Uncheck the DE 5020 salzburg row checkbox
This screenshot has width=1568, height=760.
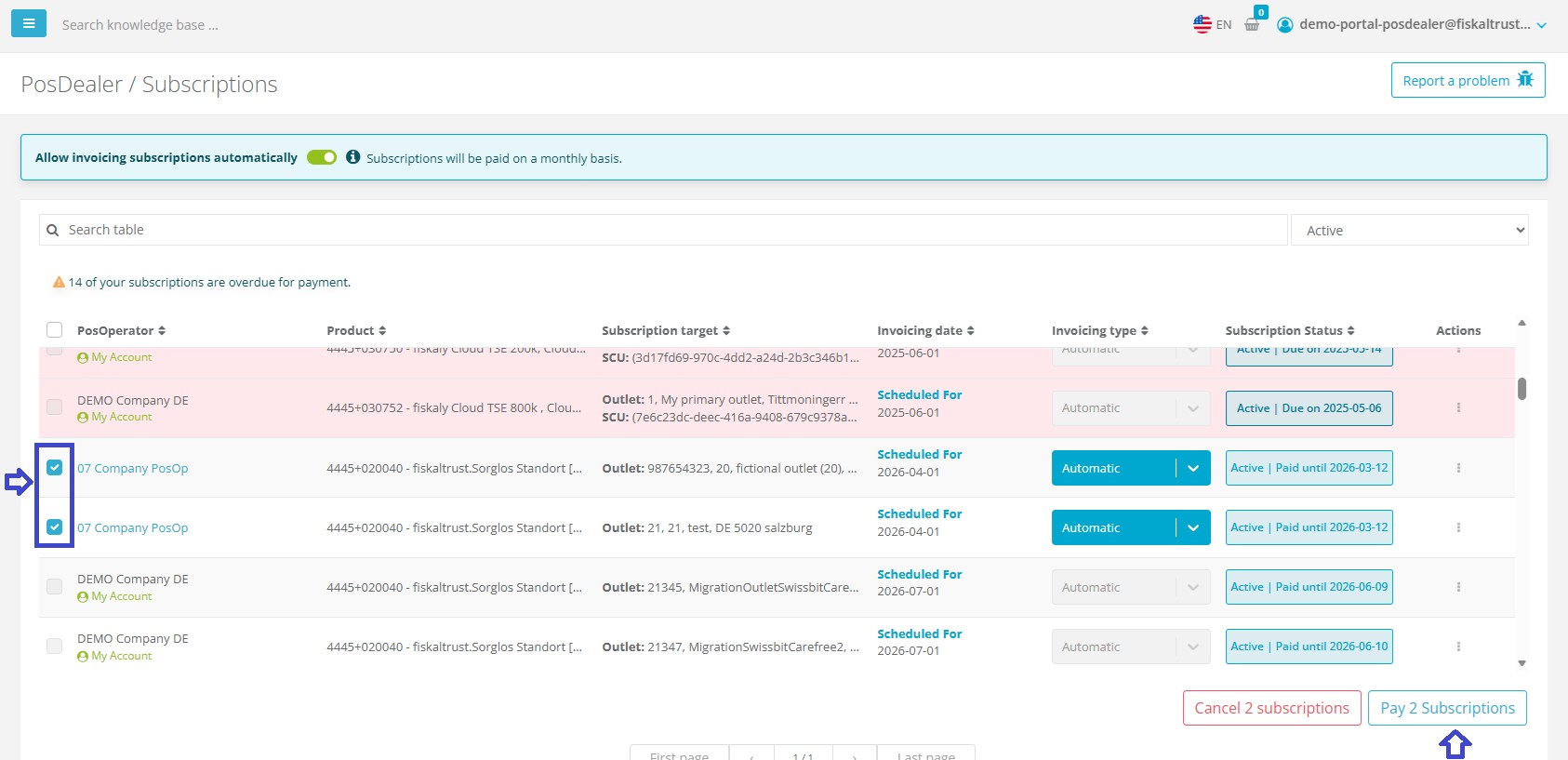click(55, 527)
